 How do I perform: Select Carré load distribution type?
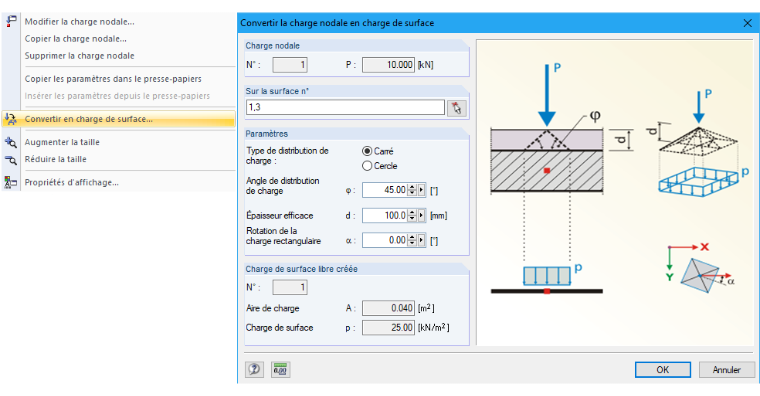pyautogui.click(x=367, y=151)
